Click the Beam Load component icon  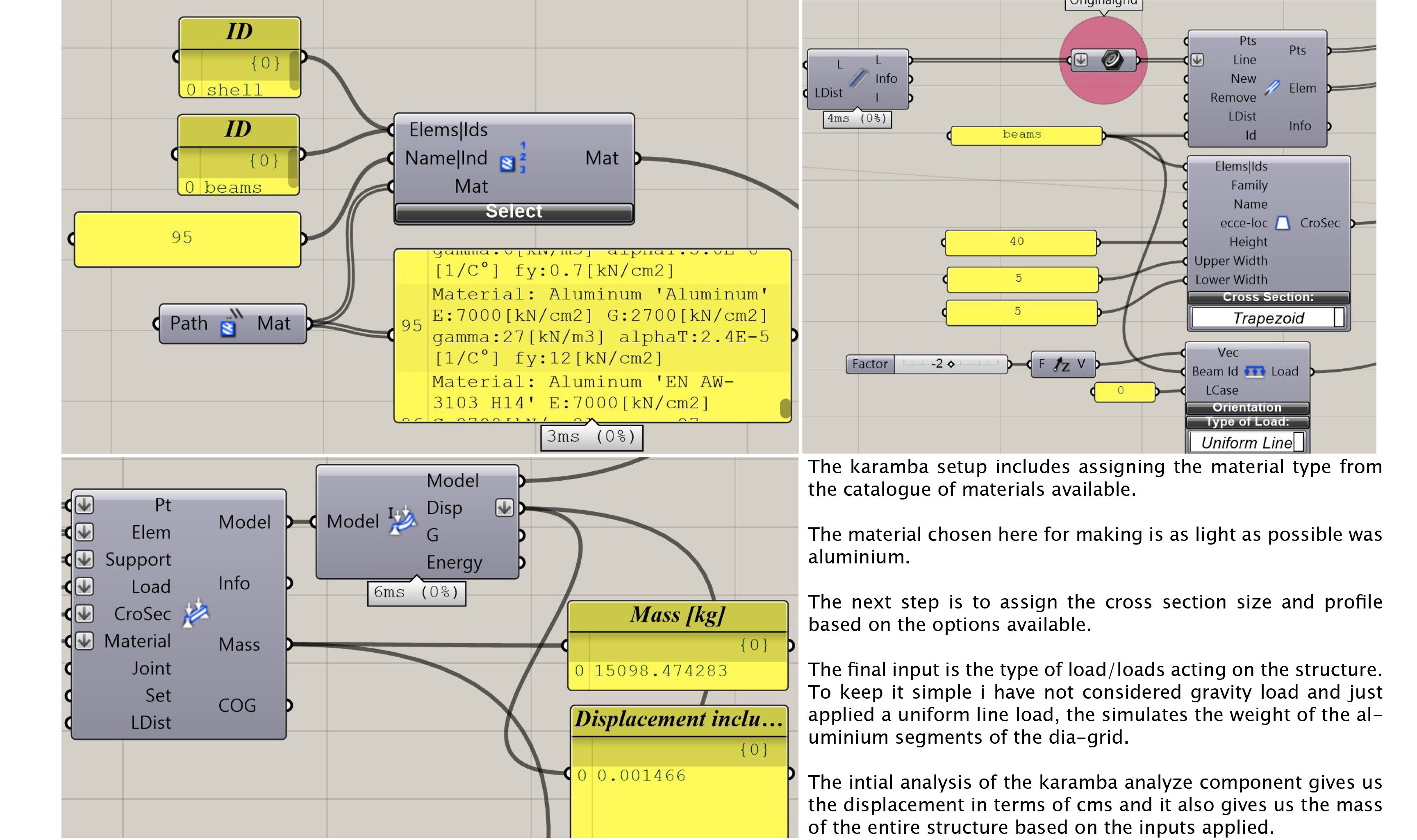[x=1254, y=371]
